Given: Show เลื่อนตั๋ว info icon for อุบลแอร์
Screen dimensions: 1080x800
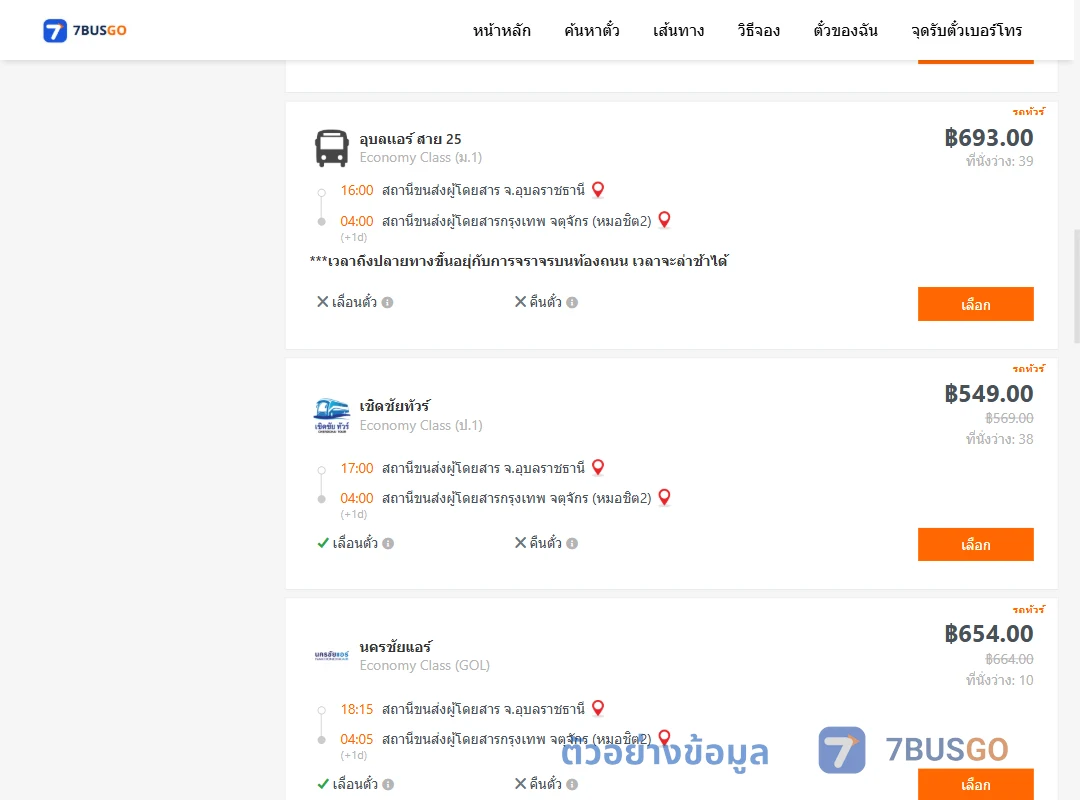Looking at the screenshot, I should 388,302.
